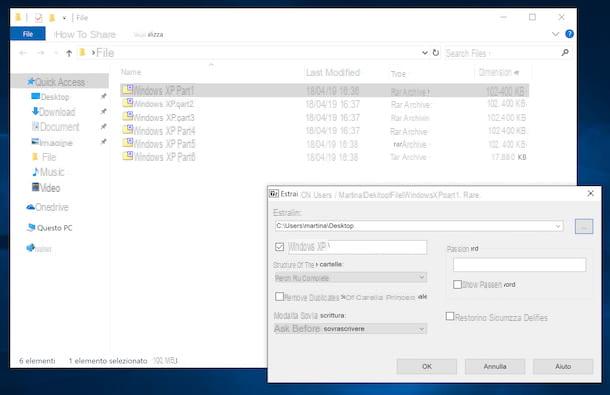Viewport: 610px width, 395px height.
Task: Tick the Remove Duplicates checkbox
Action: coord(279,297)
